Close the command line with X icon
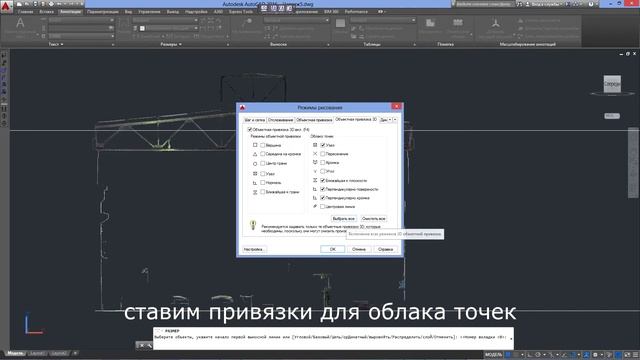 141,345
